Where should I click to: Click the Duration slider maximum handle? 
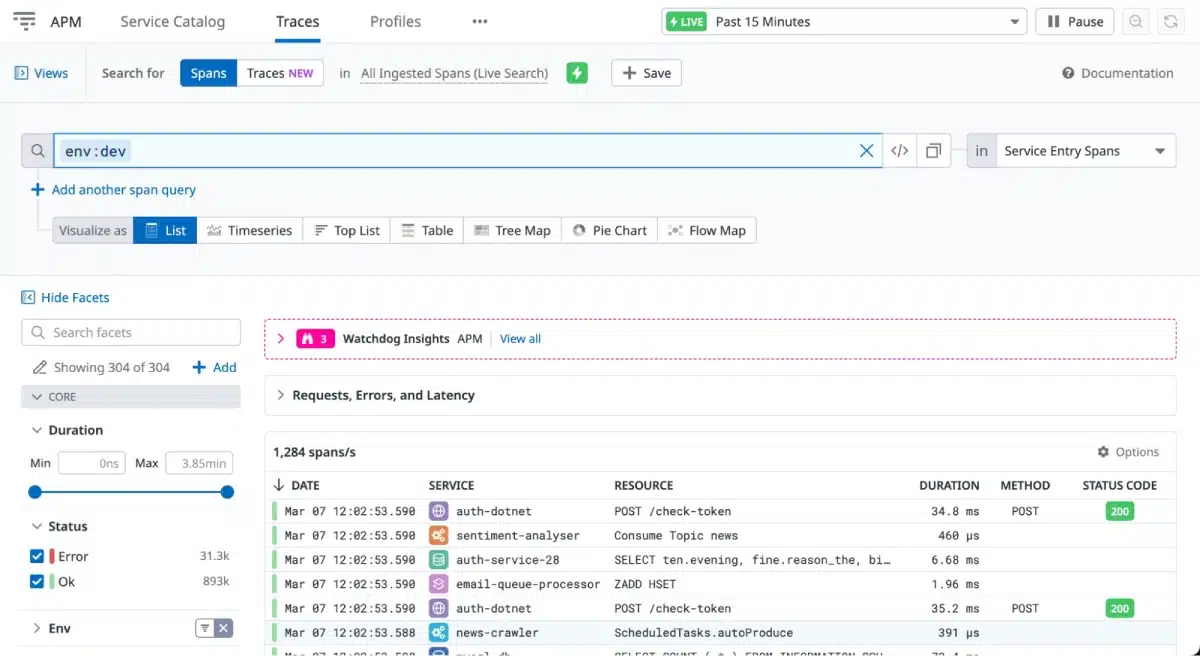(x=227, y=492)
